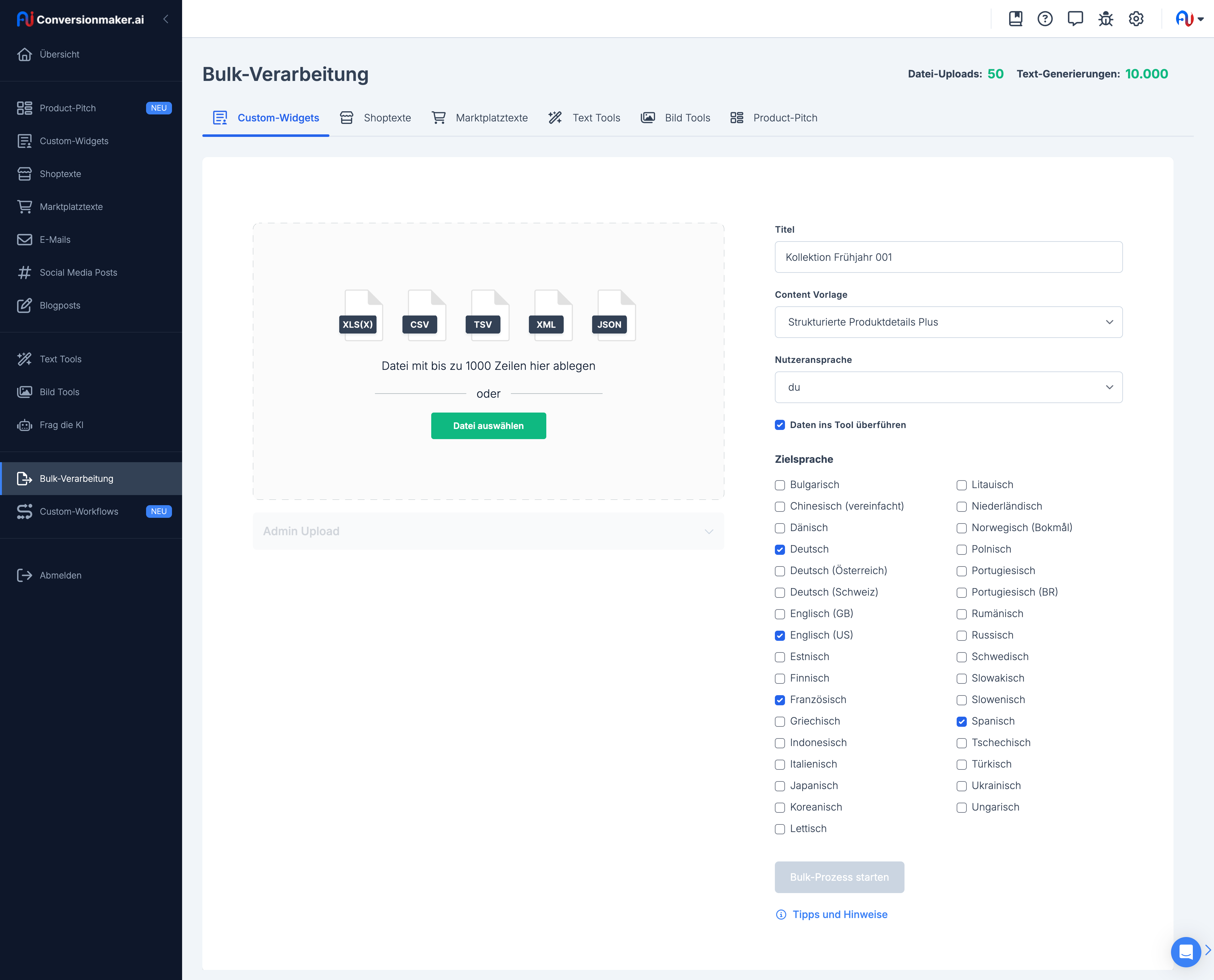
Task: Open the Tipps und Hinweise link
Action: point(840,915)
